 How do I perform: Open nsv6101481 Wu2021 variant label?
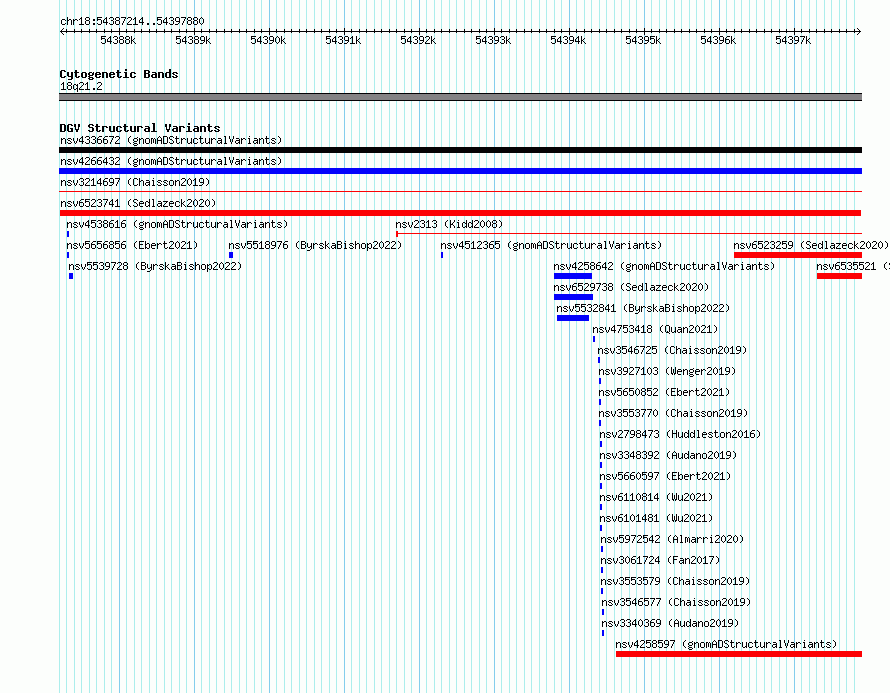click(656, 518)
